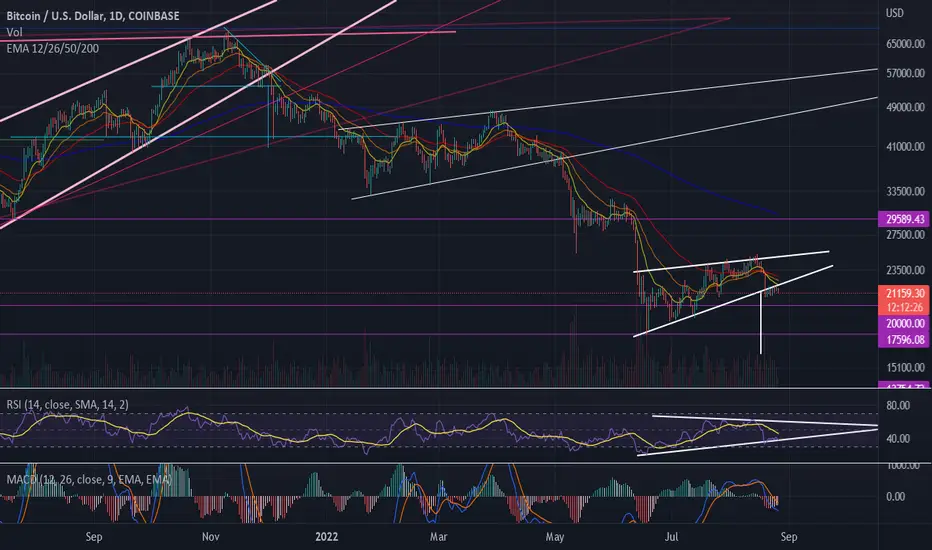This screenshot has width=932, height=550.
Task: Click the 17596.08 price level label
Action: click(905, 340)
